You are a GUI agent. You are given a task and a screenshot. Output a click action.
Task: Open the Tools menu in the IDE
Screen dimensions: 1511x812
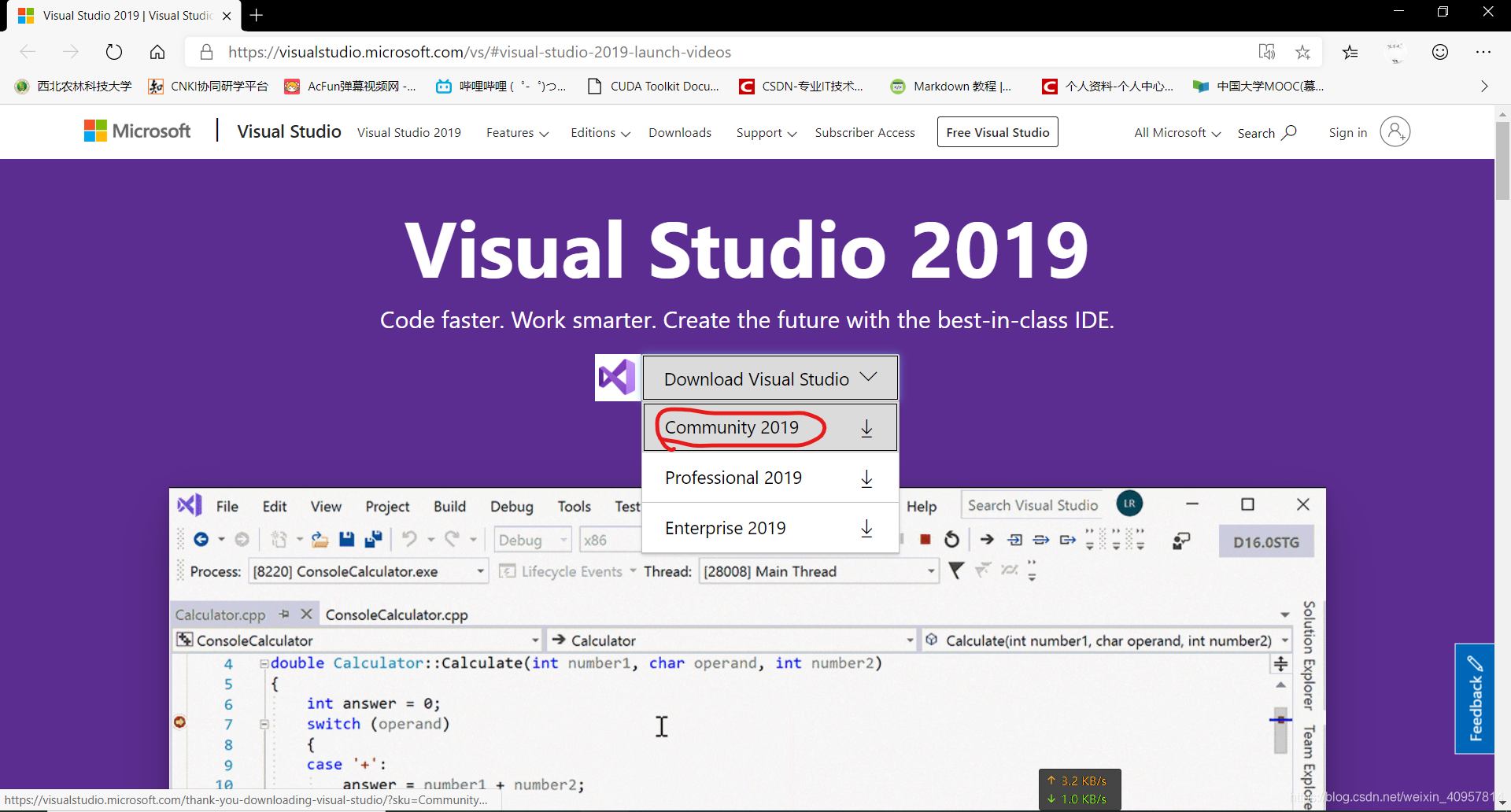574,506
